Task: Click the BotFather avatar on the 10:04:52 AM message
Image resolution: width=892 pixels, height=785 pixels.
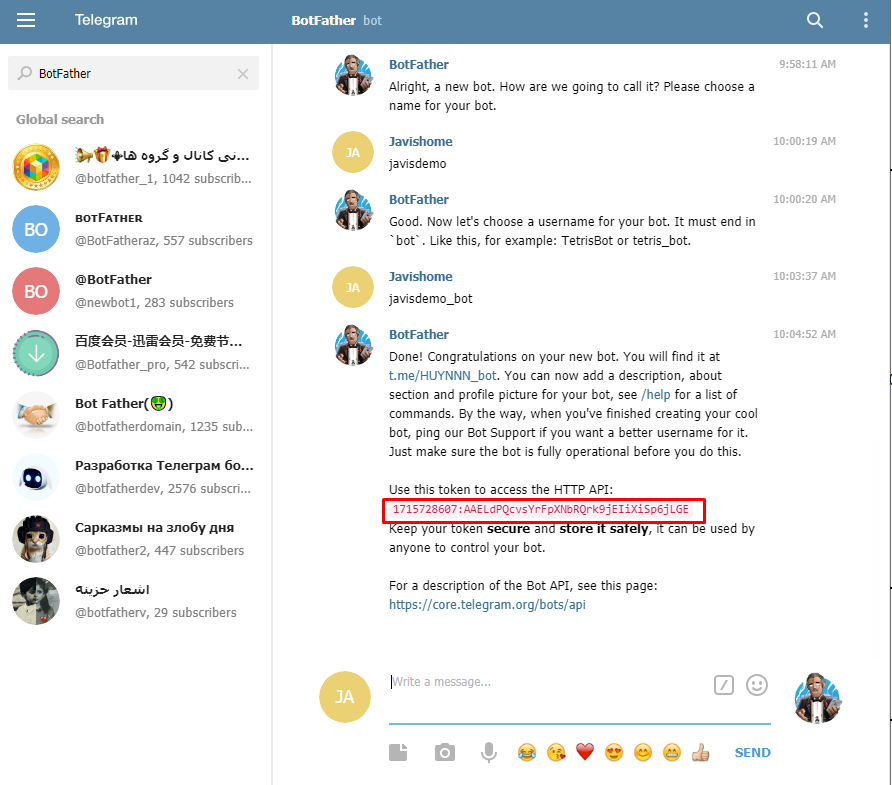Action: click(x=353, y=345)
